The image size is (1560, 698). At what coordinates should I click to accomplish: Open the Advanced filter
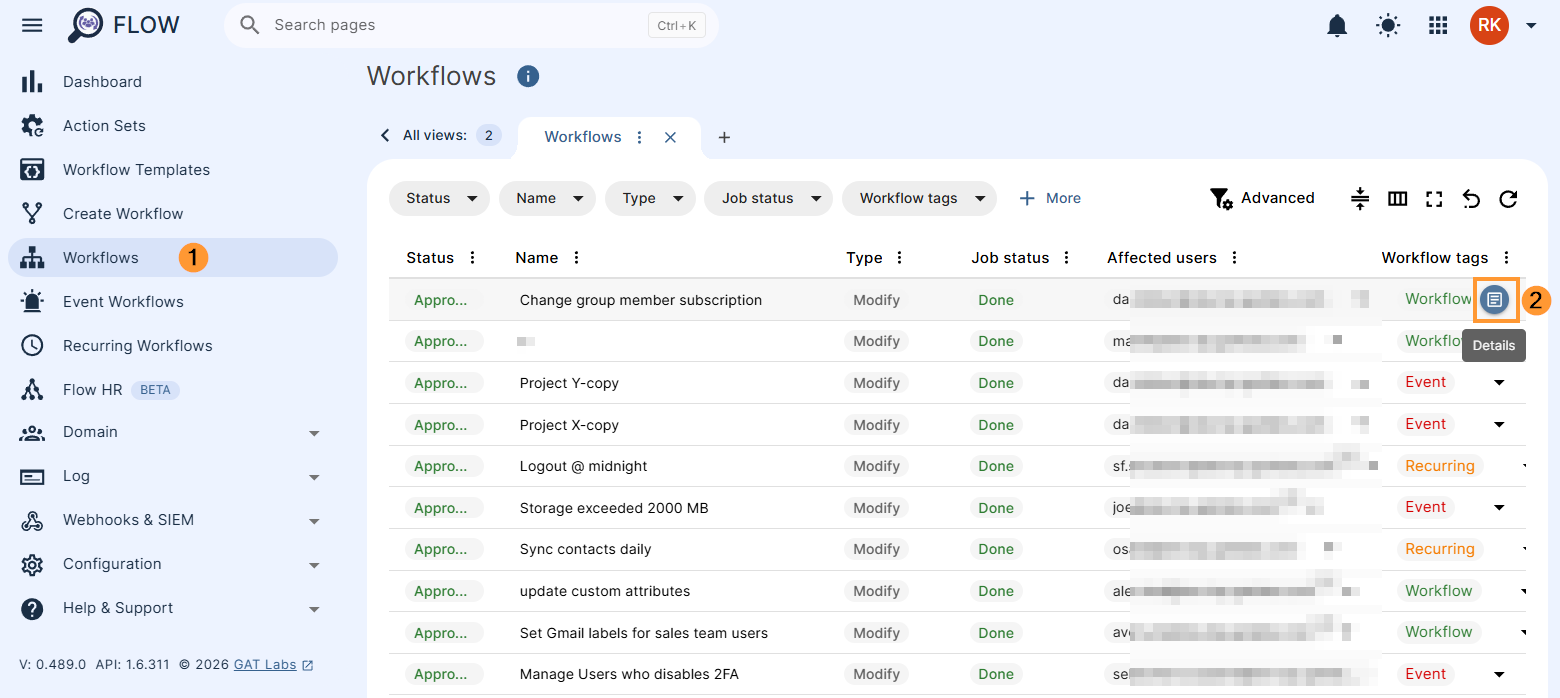[1262, 198]
